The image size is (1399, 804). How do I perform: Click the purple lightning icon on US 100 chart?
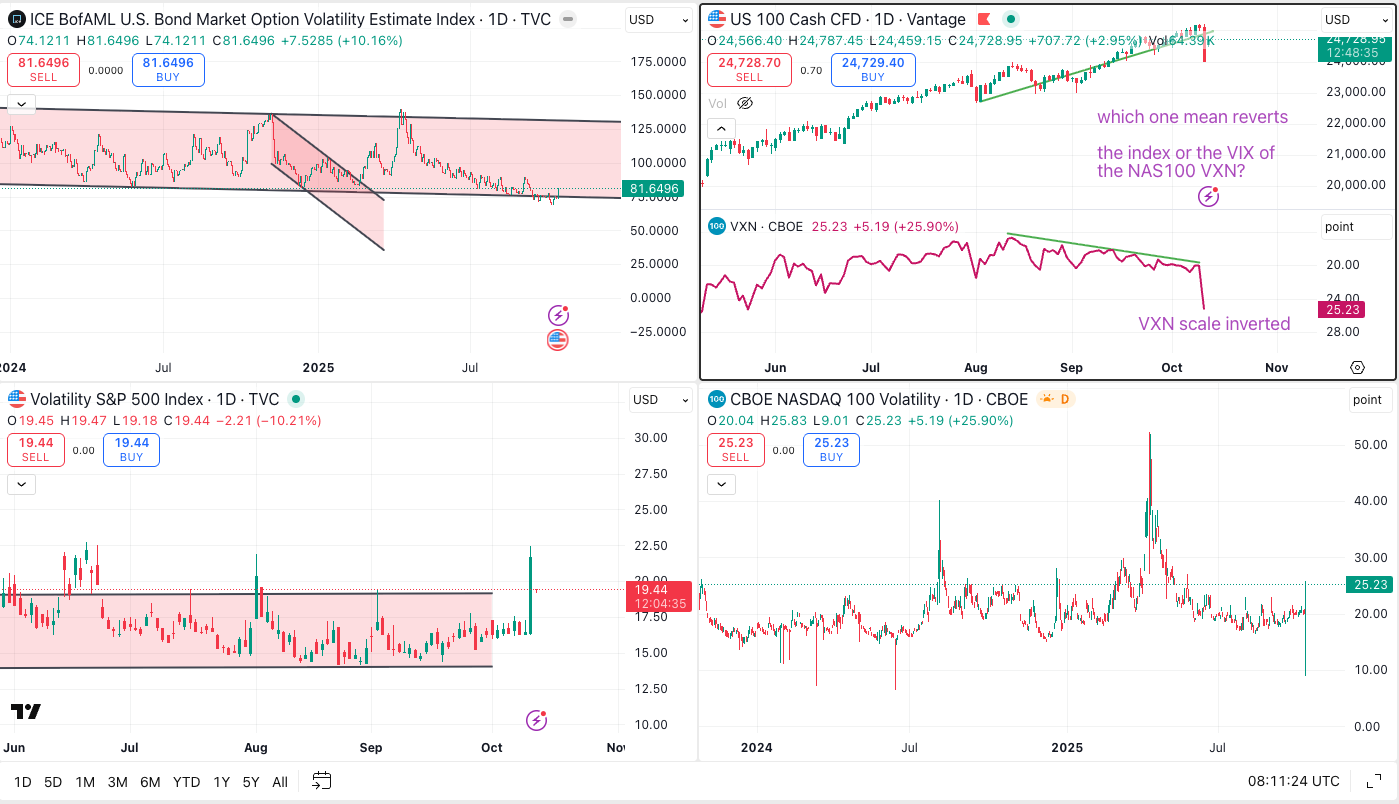click(x=1208, y=197)
